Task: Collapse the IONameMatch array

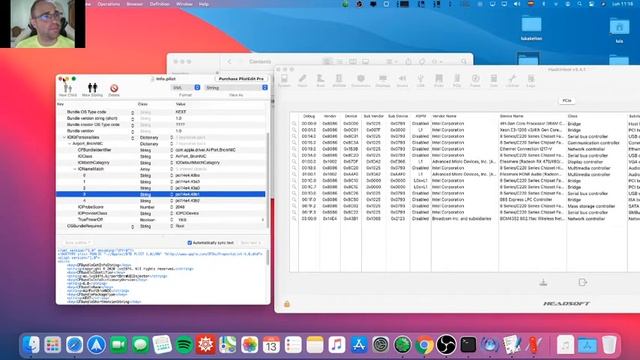Action: [75, 169]
